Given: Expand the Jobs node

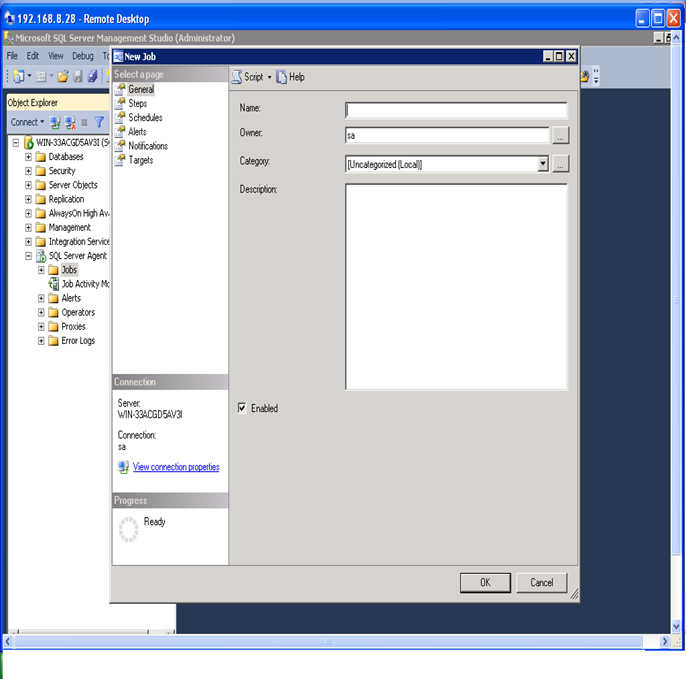Looking at the screenshot, I should [x=41, y=270].
